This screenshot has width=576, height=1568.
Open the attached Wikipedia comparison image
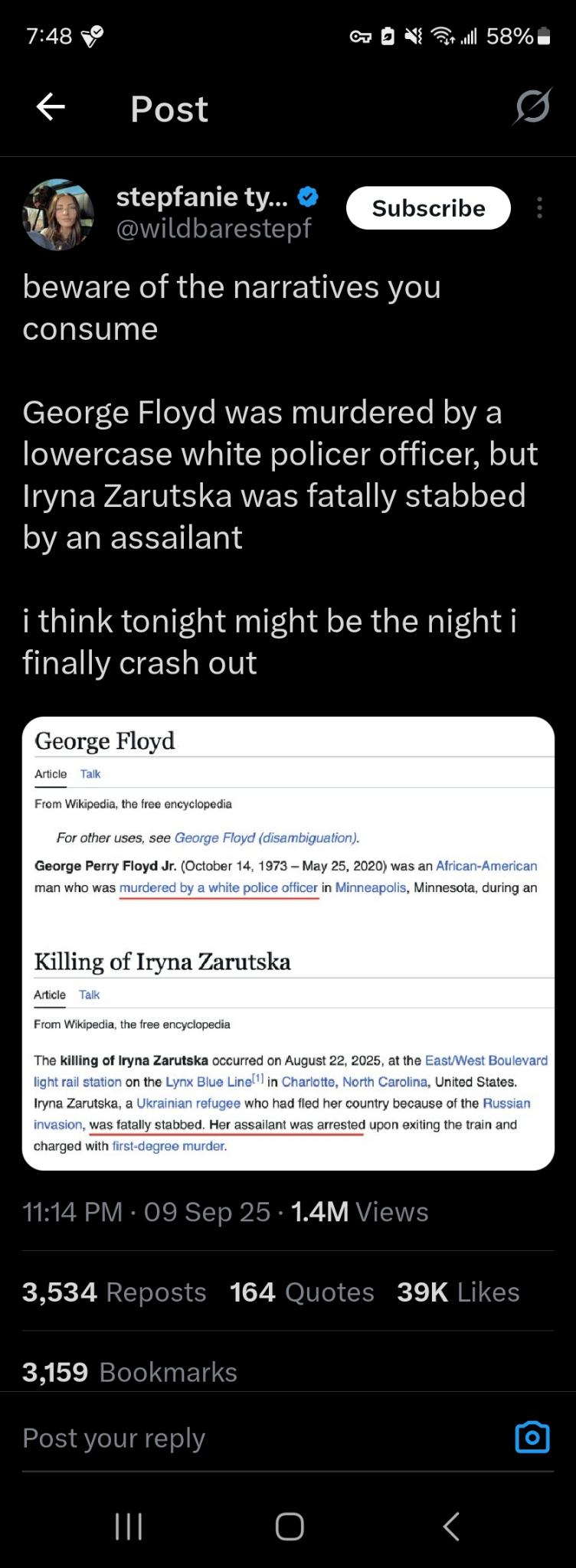[x=288, y=943]
